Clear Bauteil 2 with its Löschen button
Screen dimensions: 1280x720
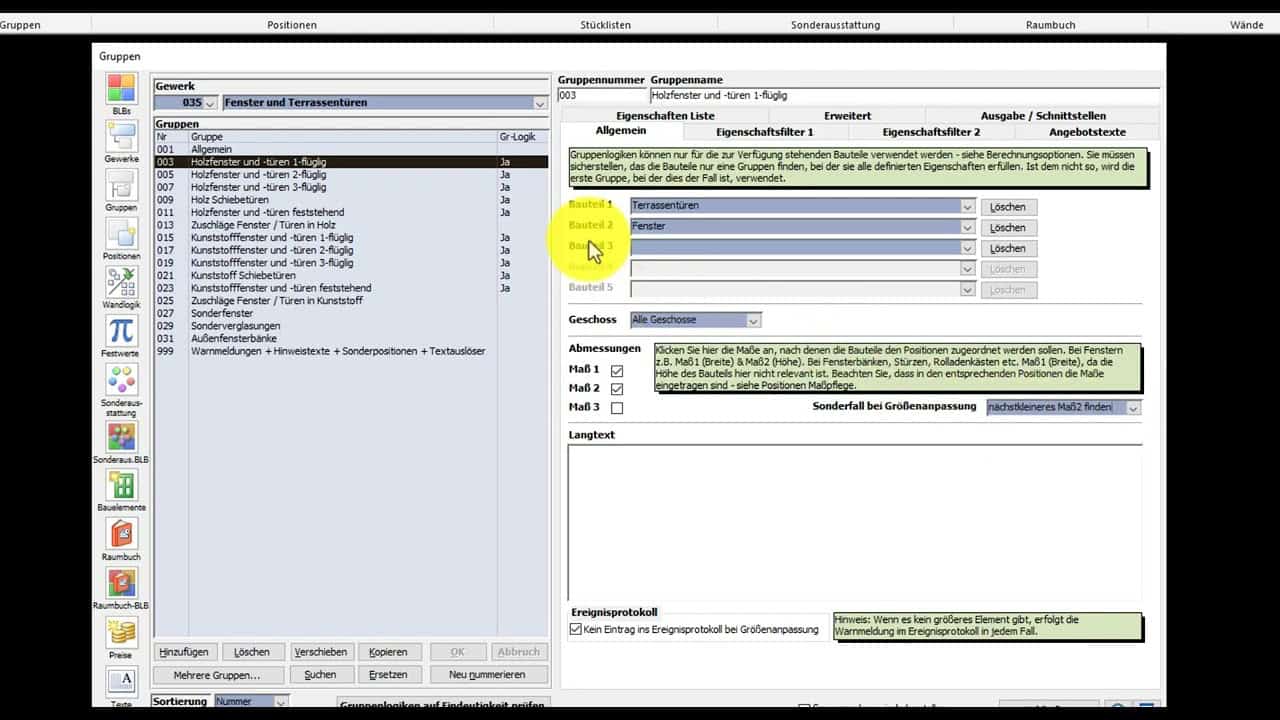1008,228
